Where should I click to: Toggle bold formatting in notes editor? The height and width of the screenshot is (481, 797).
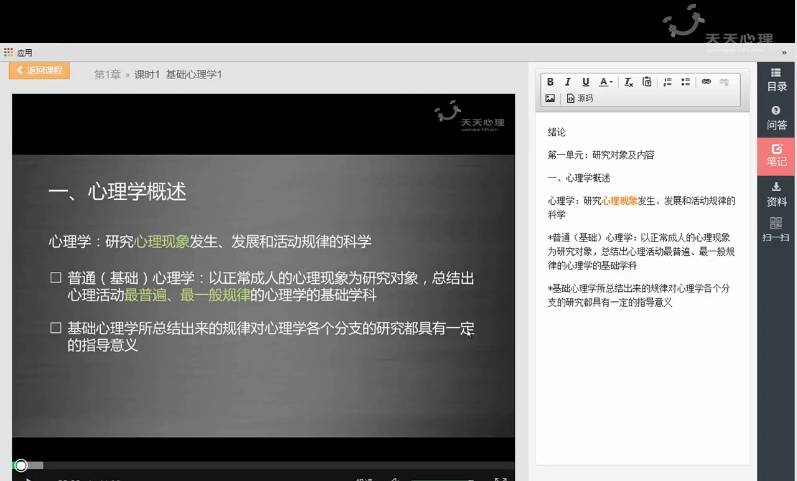(551, 82)
